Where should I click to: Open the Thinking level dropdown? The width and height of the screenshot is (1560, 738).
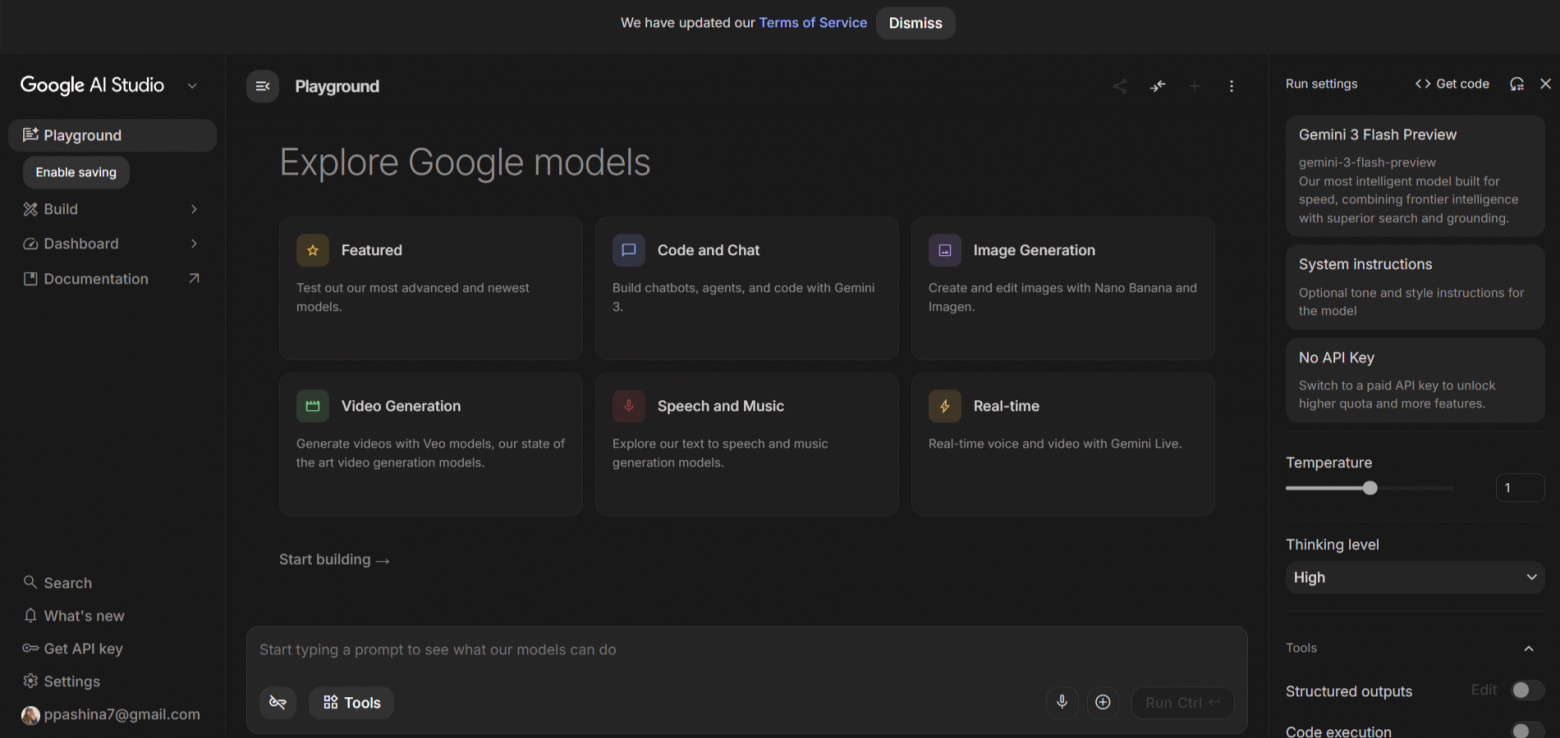tap(1414, 577)
